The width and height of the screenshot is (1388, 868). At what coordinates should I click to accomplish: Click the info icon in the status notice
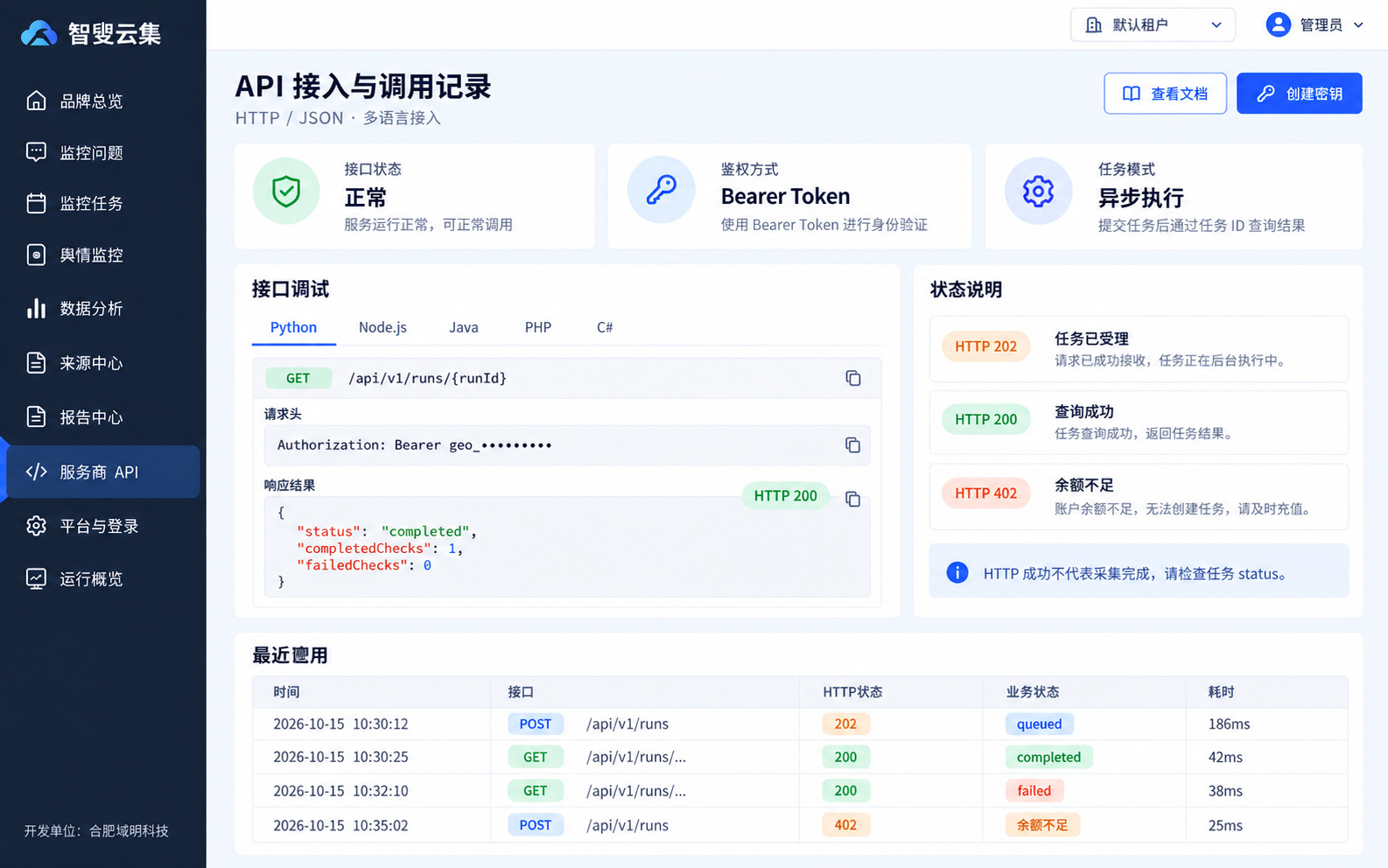tap(957, 572)
